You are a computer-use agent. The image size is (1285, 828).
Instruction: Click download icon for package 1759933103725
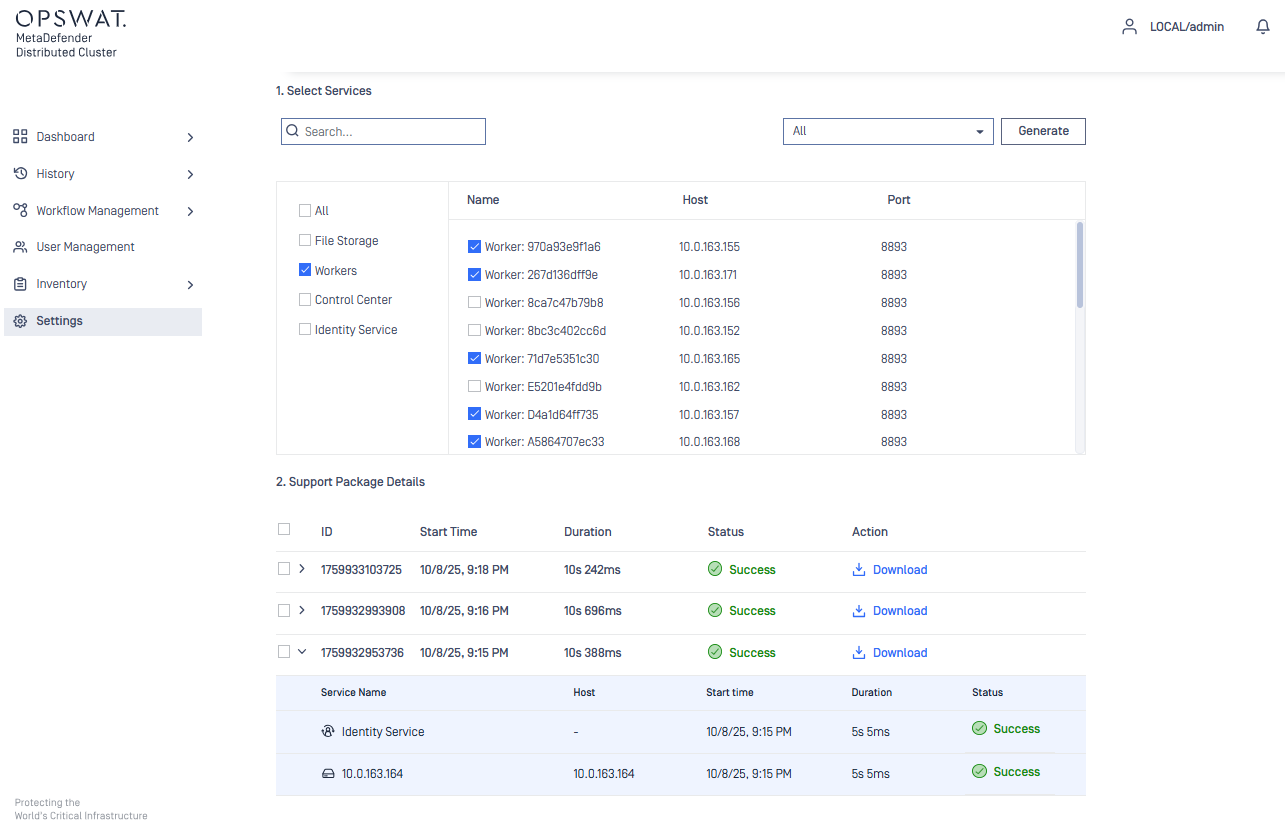coord(858,570)
